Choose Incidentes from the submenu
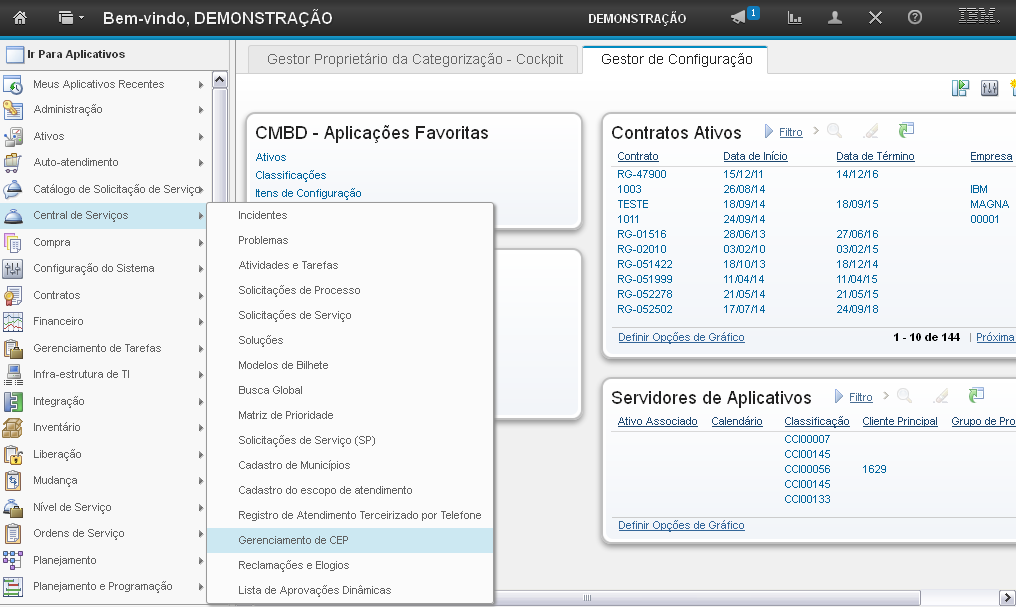Image resolution: width=1016 pixels, height=607 pixels. [x=262, y=215]
